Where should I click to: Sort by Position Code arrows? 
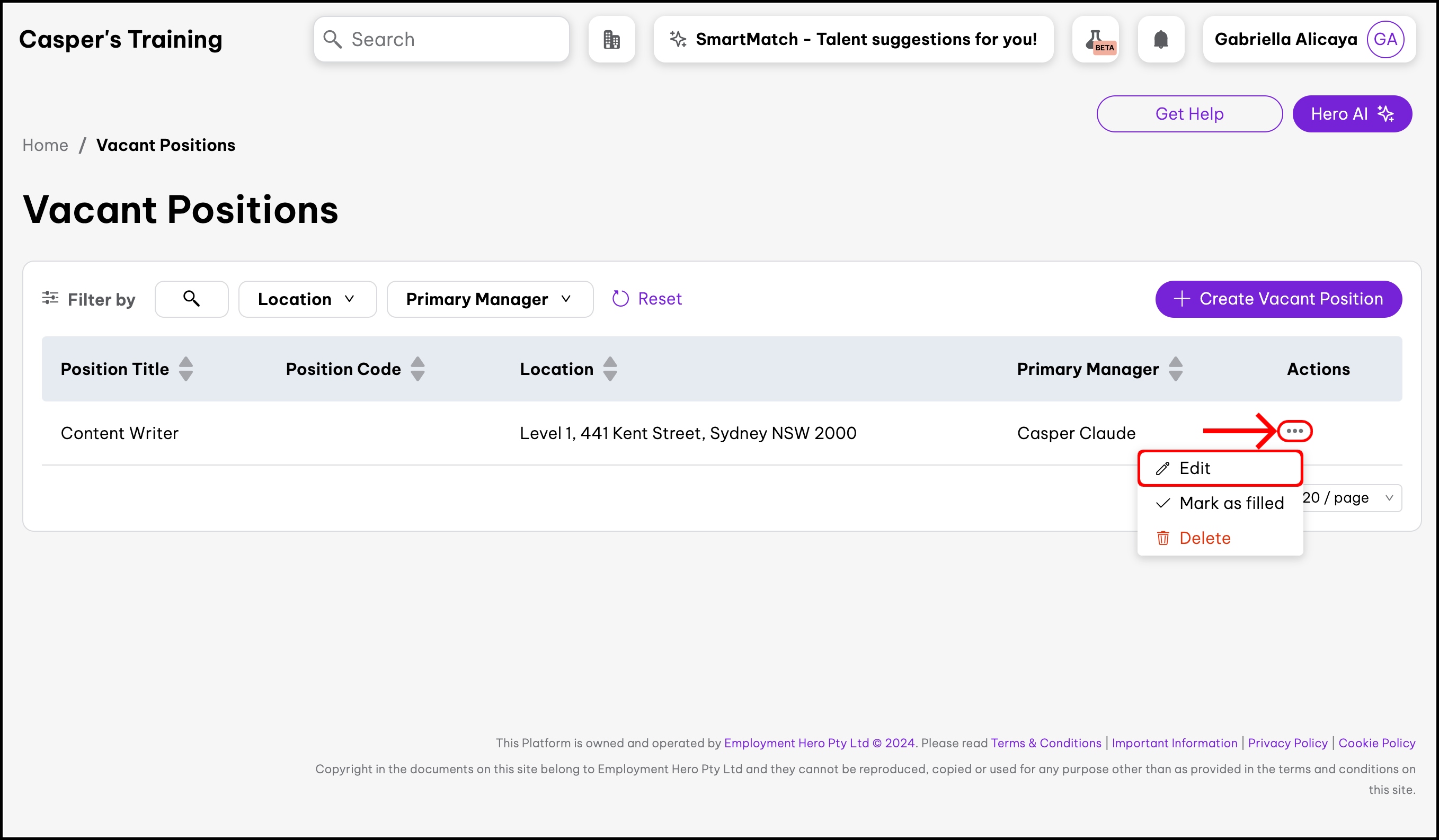click(x=418, y=369)
